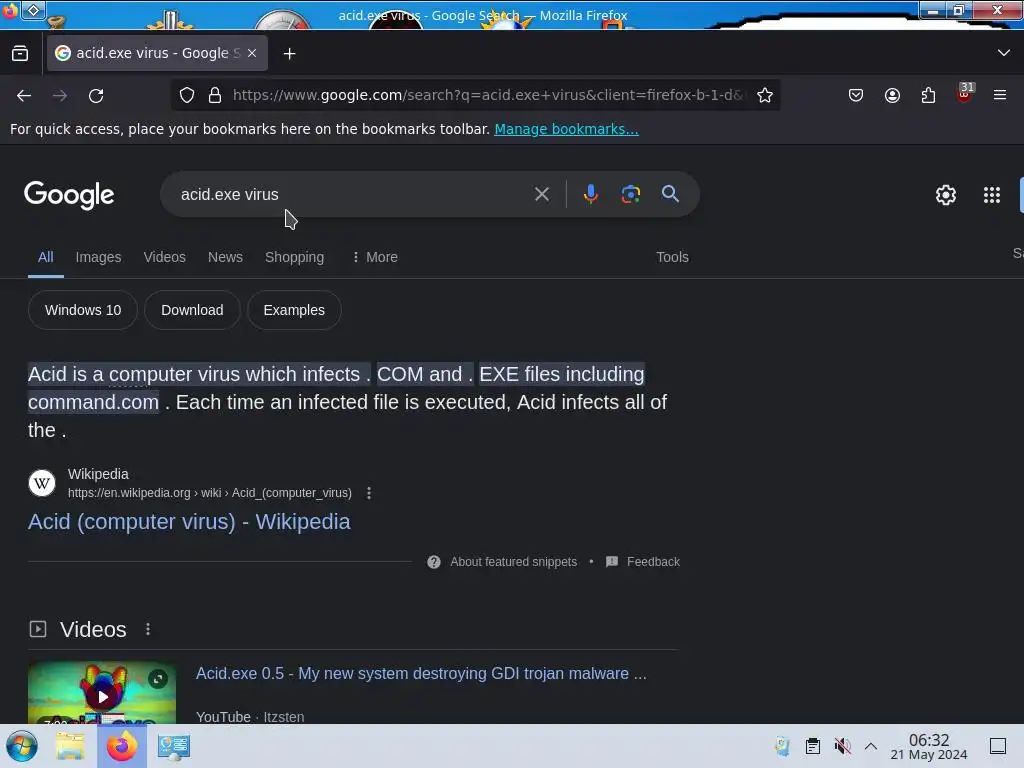Clear the search query with X
The image size is (1024, 768).
541,194
